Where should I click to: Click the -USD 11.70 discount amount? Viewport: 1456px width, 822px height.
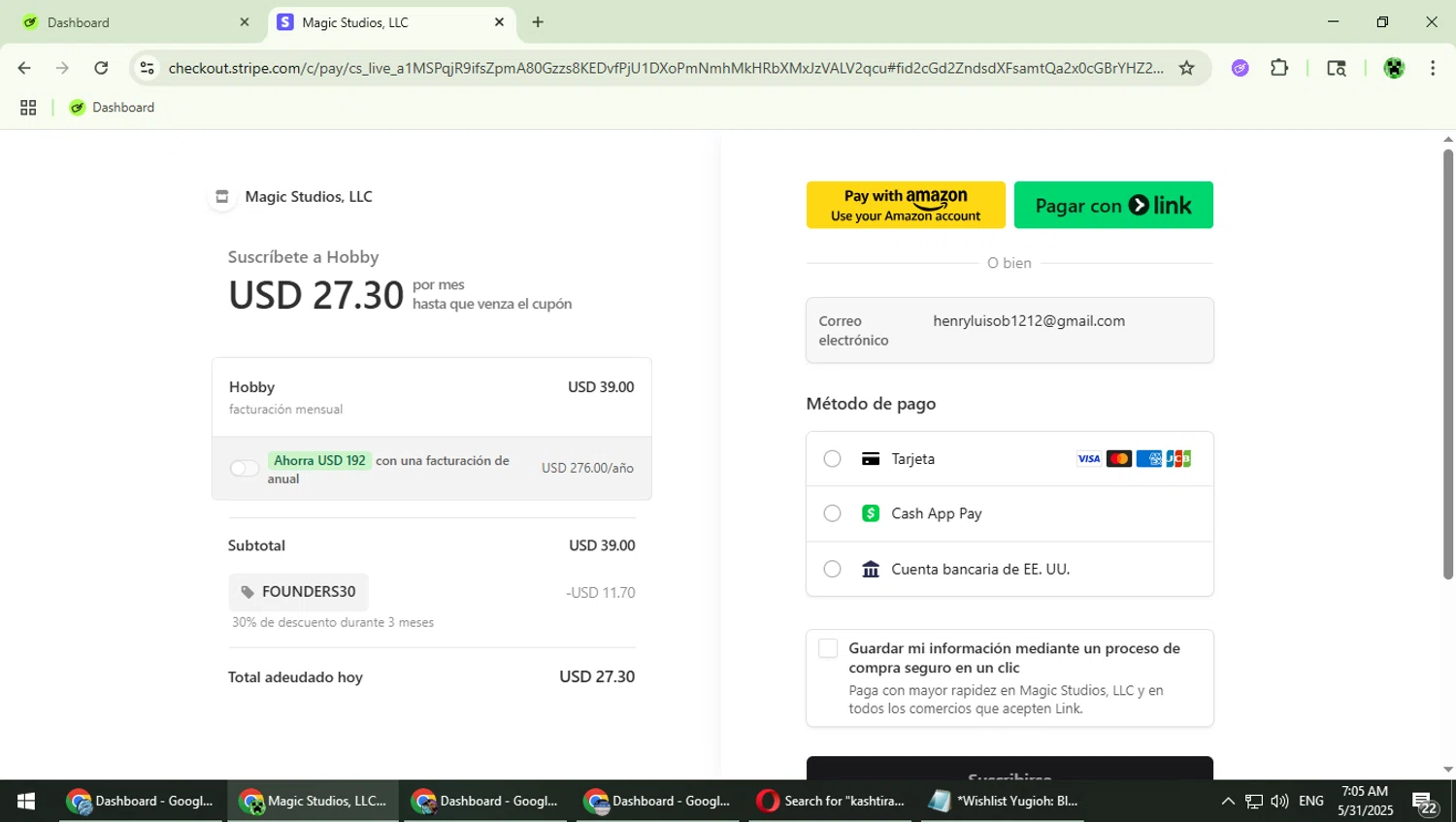coord(601,593)
